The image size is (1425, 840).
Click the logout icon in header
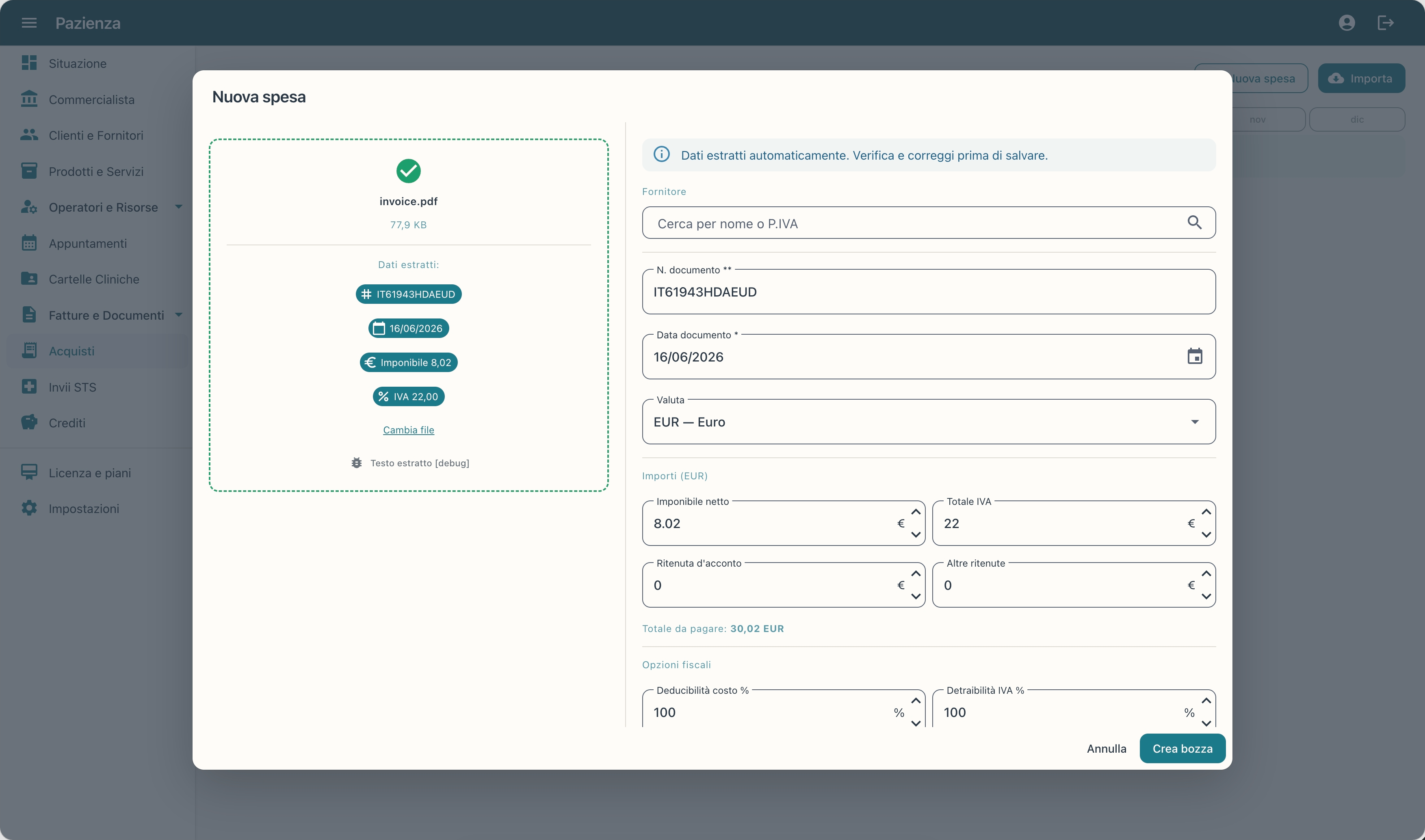coord(1385,23)
